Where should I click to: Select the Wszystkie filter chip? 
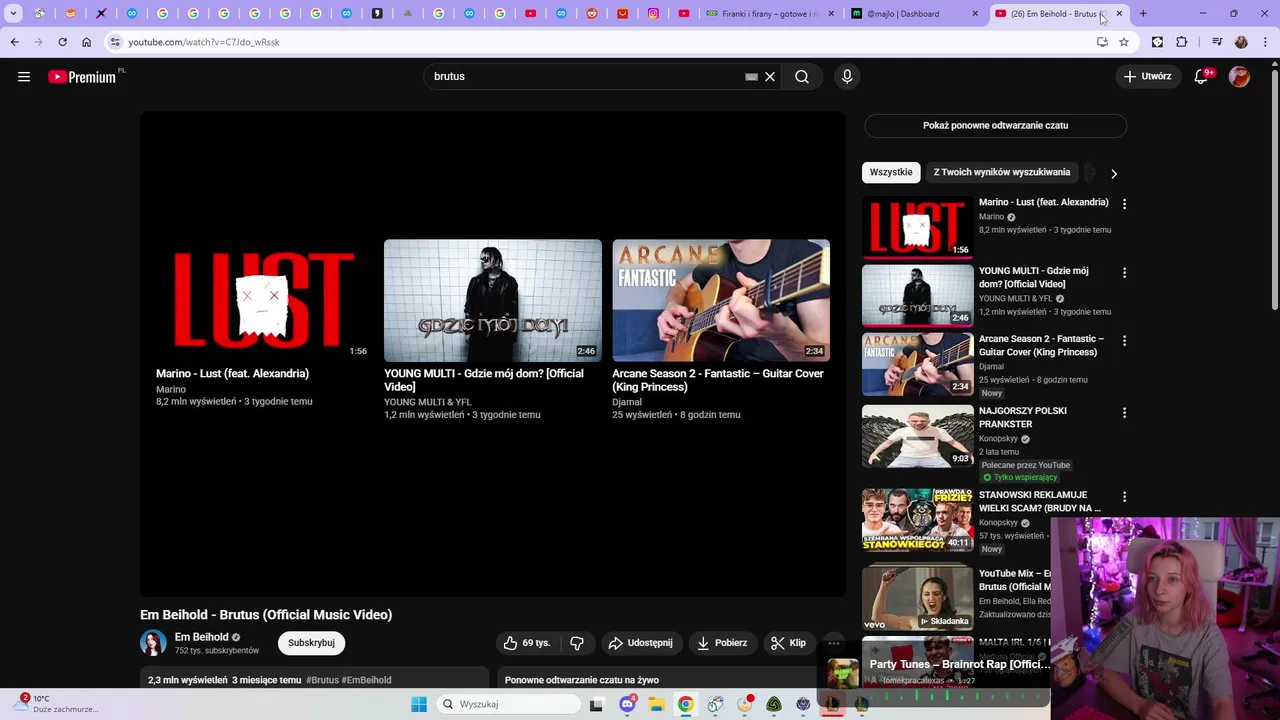click(891, 172)
